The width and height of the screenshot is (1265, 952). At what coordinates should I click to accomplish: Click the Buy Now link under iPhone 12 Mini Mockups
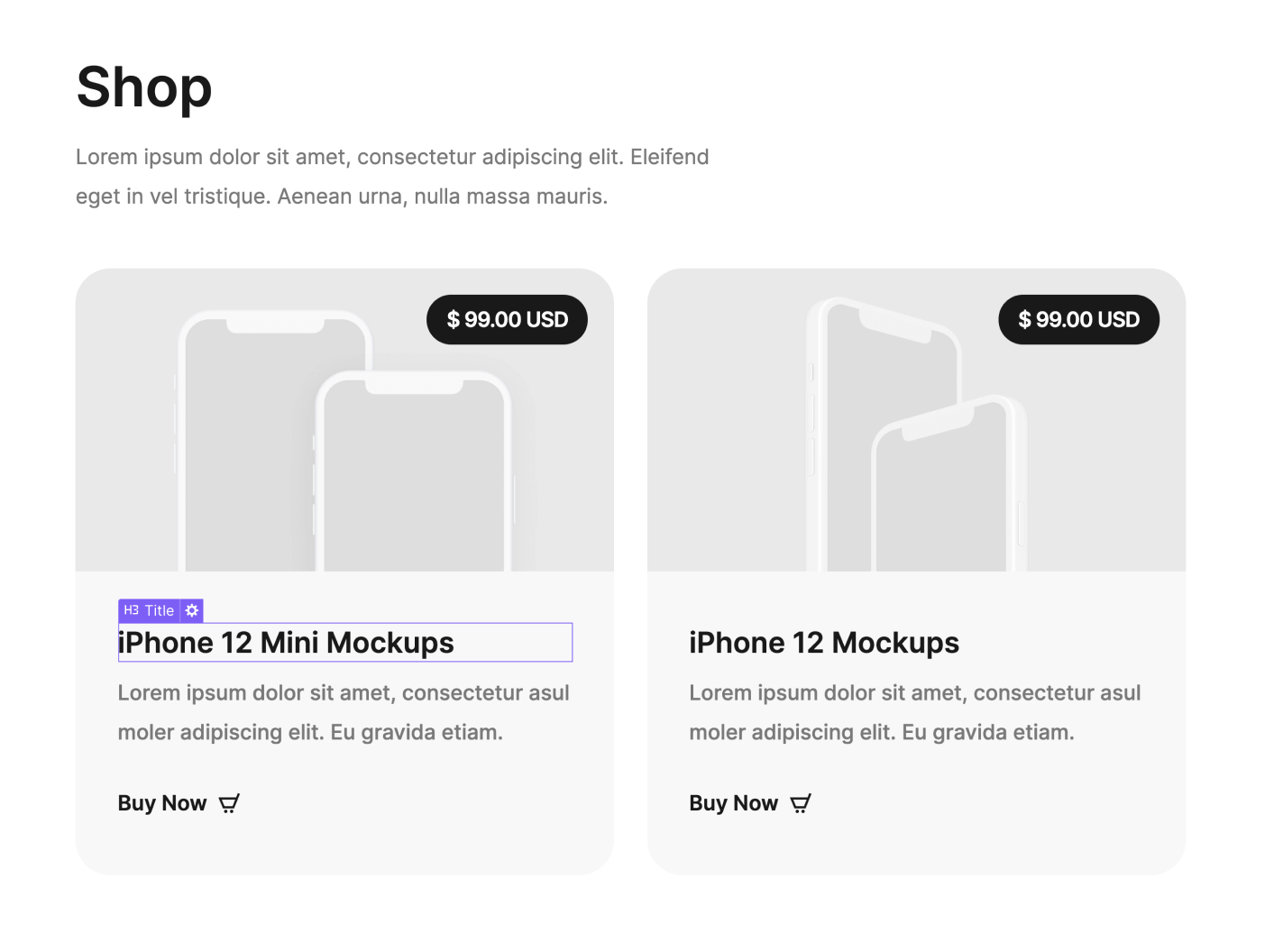[x=162, y=802]
